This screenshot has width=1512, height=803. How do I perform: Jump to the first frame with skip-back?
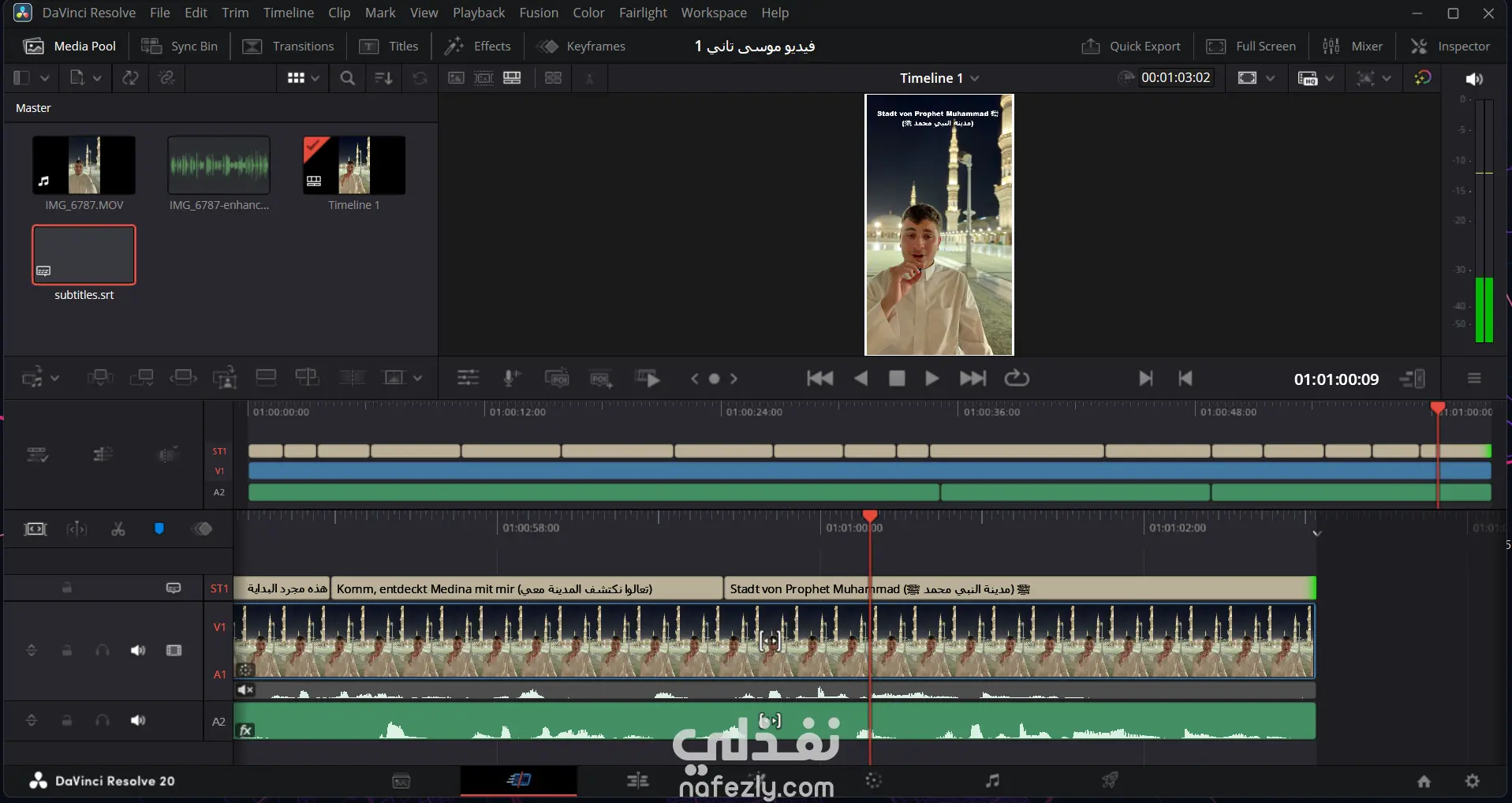tap(819, 379)
